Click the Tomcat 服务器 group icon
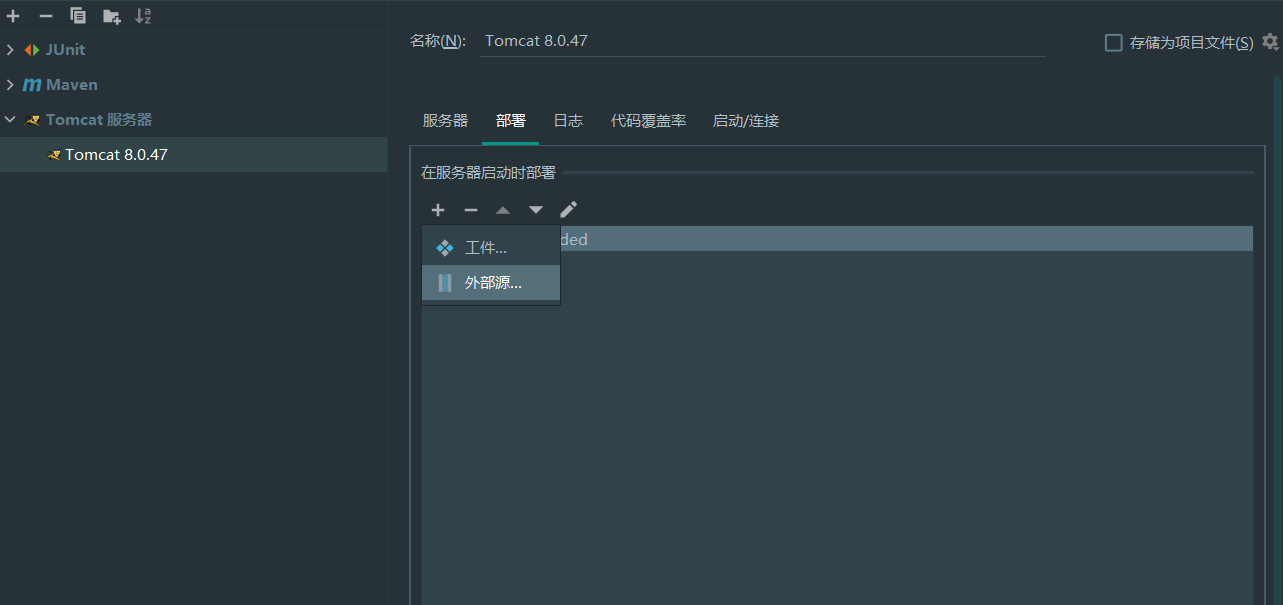Screen dimensions: 1283x605 (32, 120)
